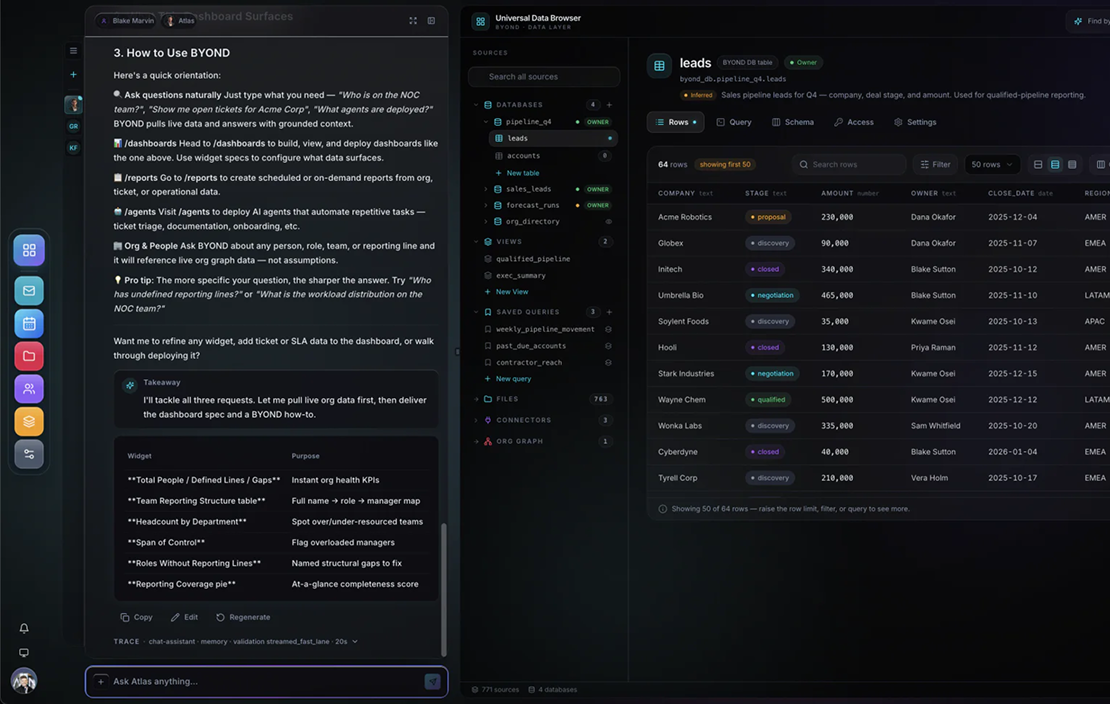Expand the org_directory database
Image resolution: width=1110 pixels, height=704 pixels.
coord(486,222)
